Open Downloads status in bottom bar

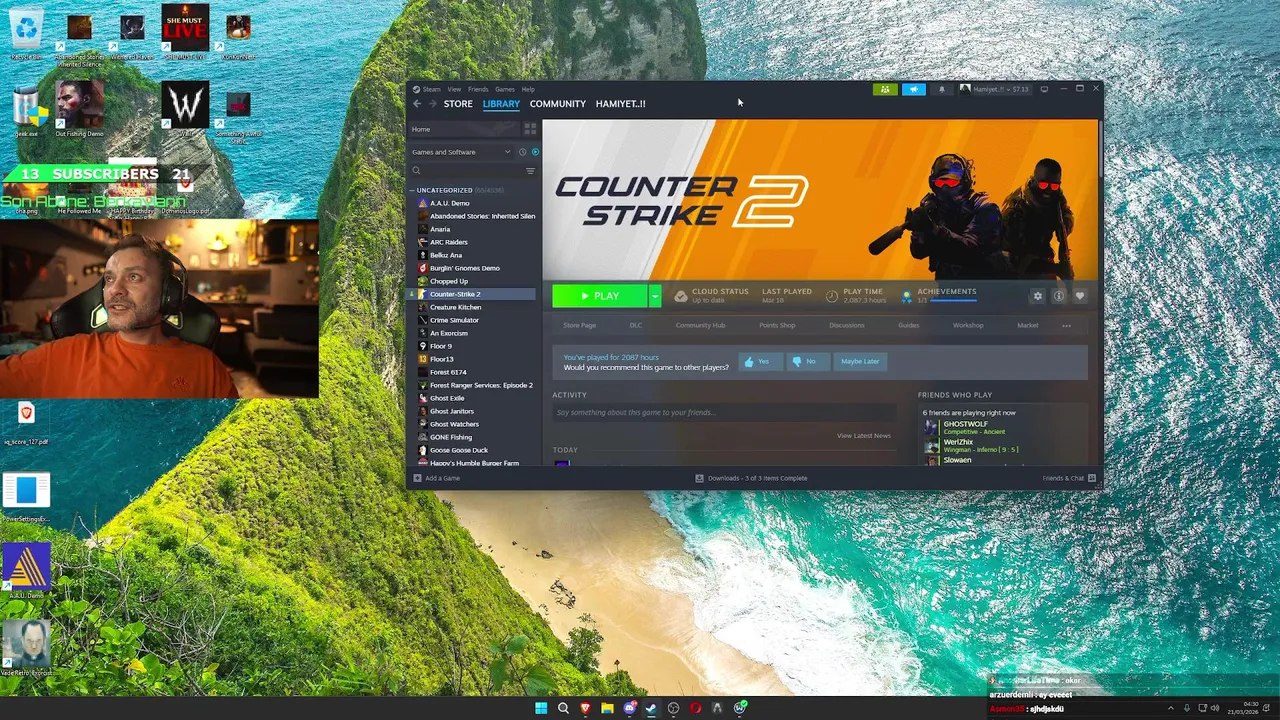tap(752, 478)
